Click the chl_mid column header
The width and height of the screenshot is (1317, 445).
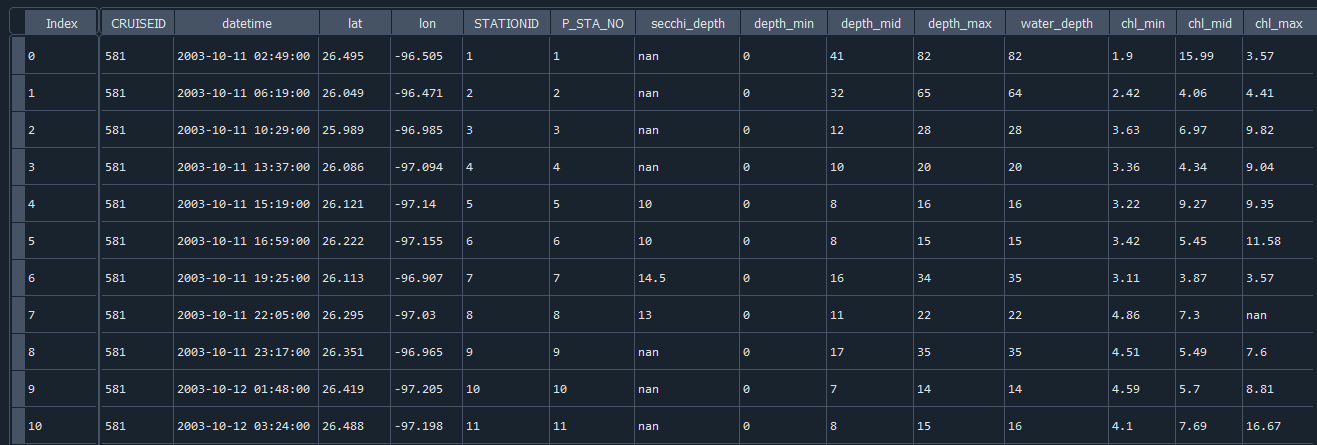point(1209,23)
